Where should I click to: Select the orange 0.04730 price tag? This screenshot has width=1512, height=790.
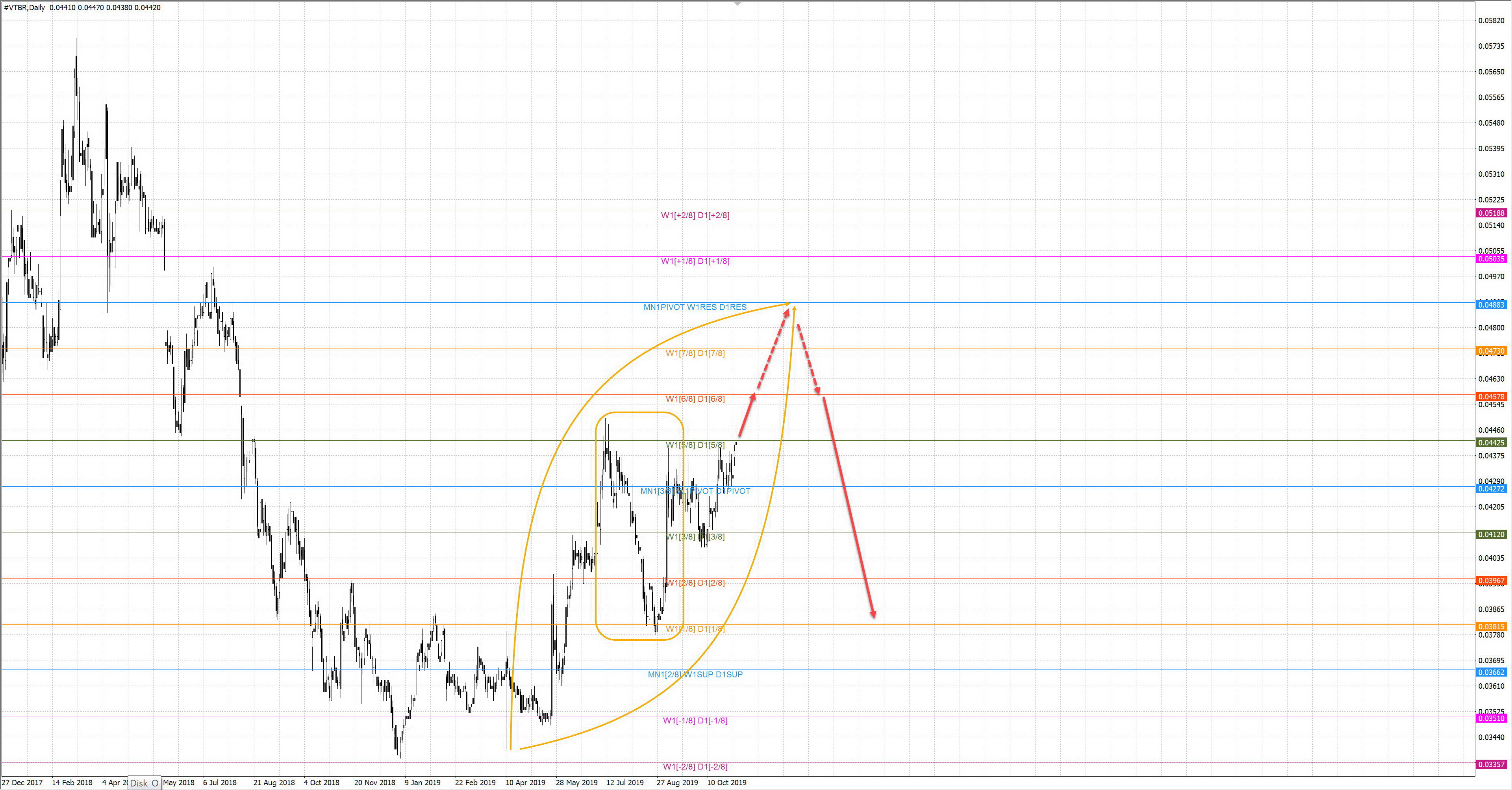click(1491, 351)
